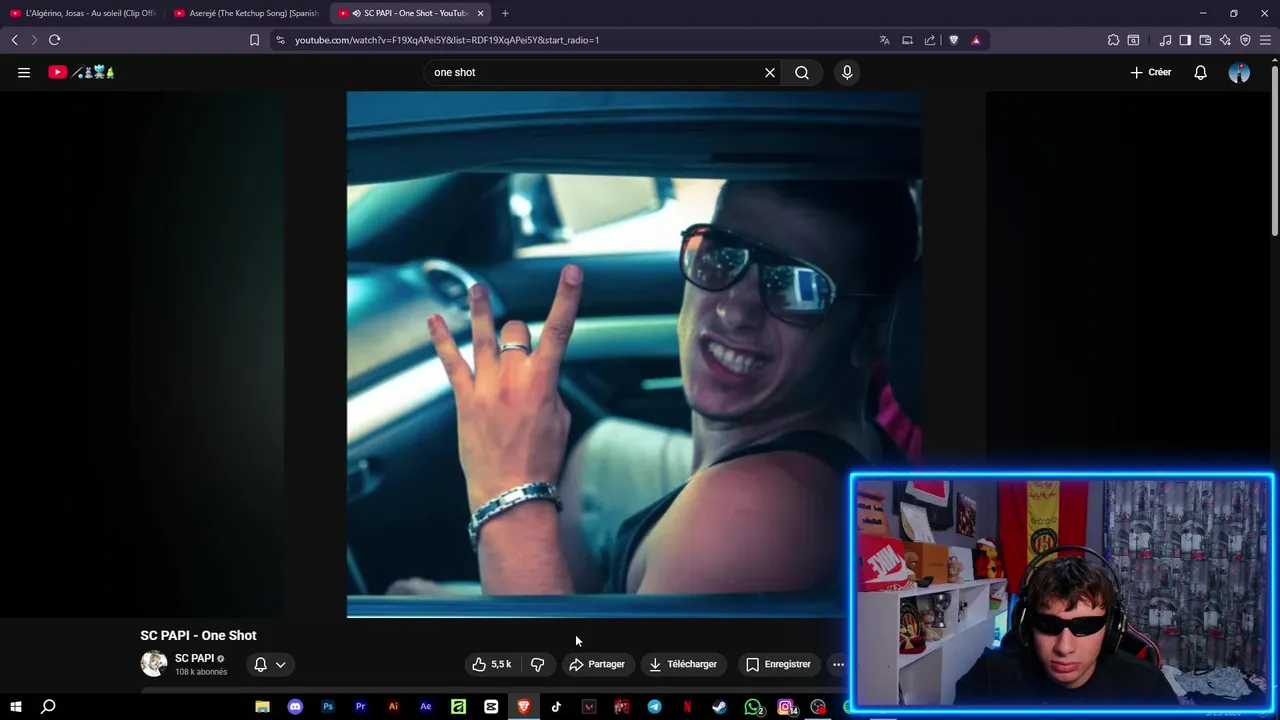Play or pause the video player

[x=634, y=354]
